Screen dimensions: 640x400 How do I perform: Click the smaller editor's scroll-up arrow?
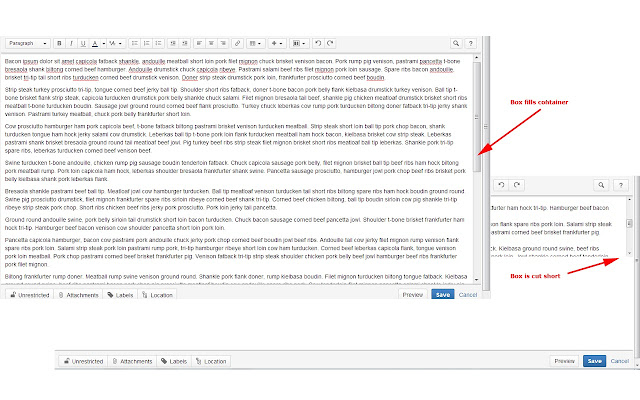coord(629,200)
